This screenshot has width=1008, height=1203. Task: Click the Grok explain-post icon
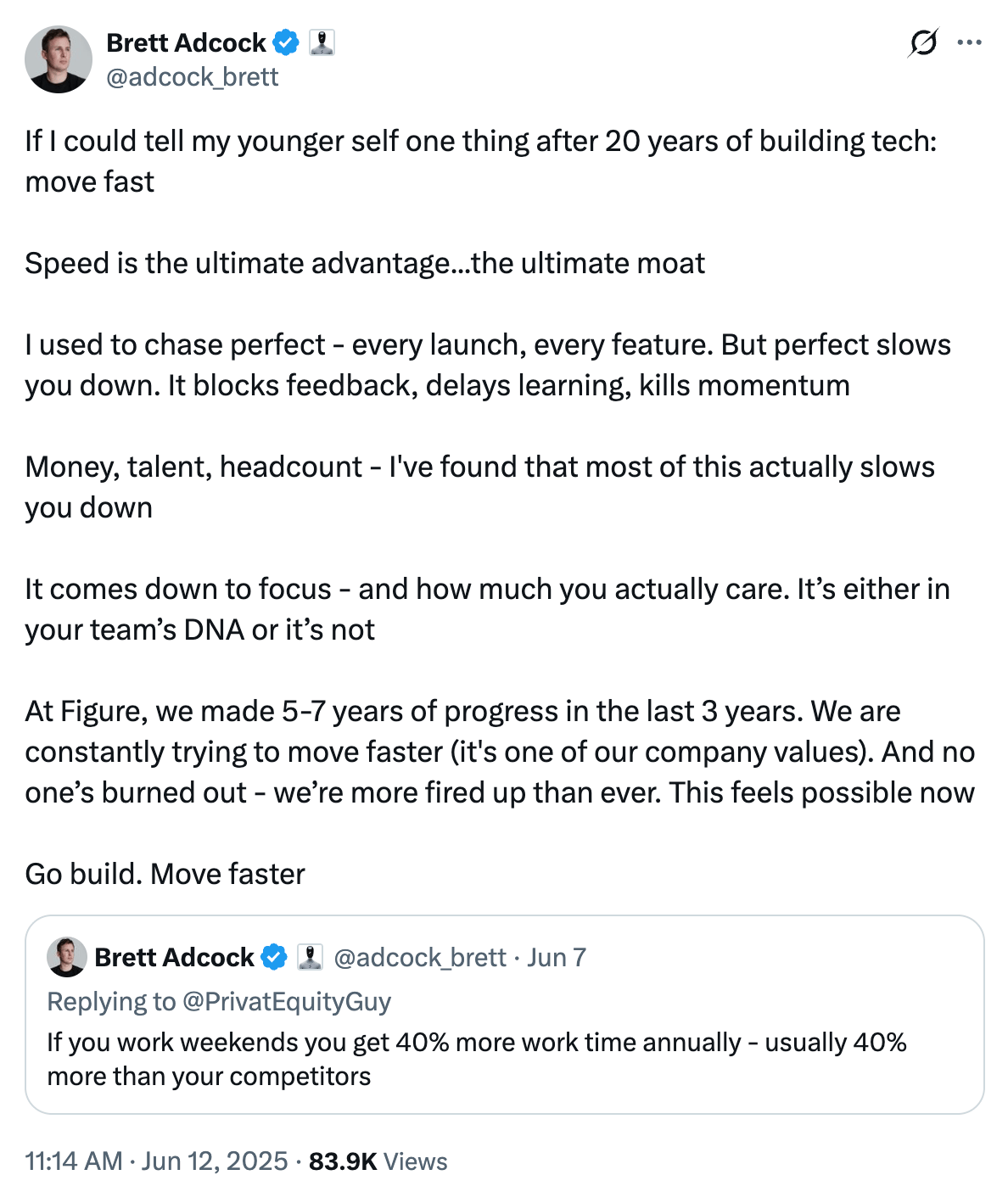pyautogui.click(x=923, y=42)
